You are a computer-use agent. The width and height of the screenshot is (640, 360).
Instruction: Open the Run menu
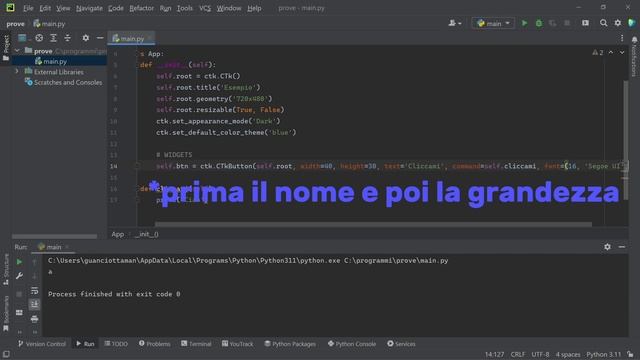click(165, 8)
